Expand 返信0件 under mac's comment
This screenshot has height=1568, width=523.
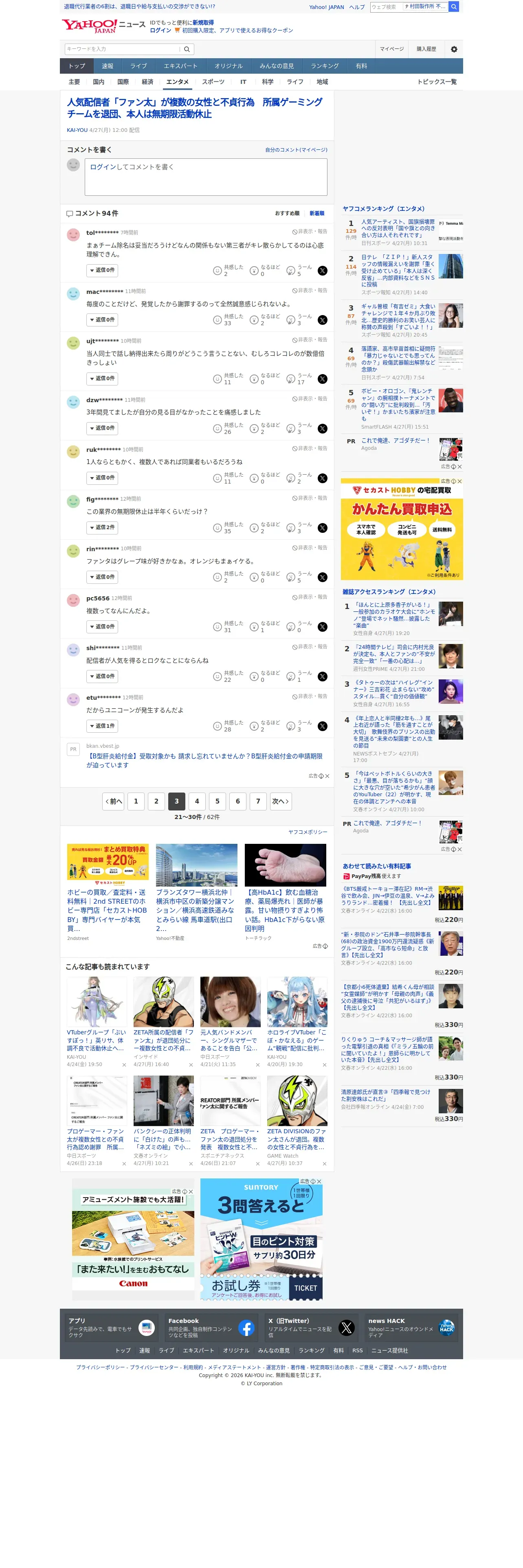(x=102, y=320)
